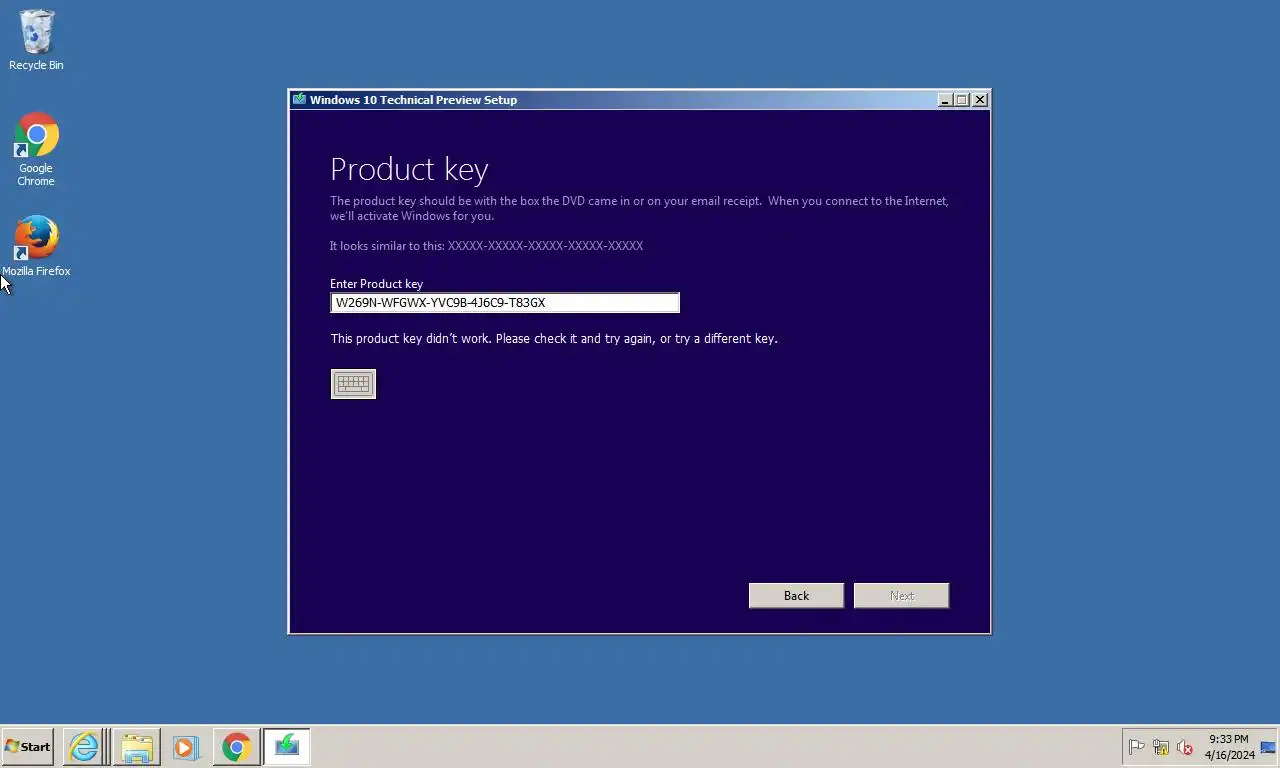Select the Google Chrome desktop shortcut

[x=36, y=149]
